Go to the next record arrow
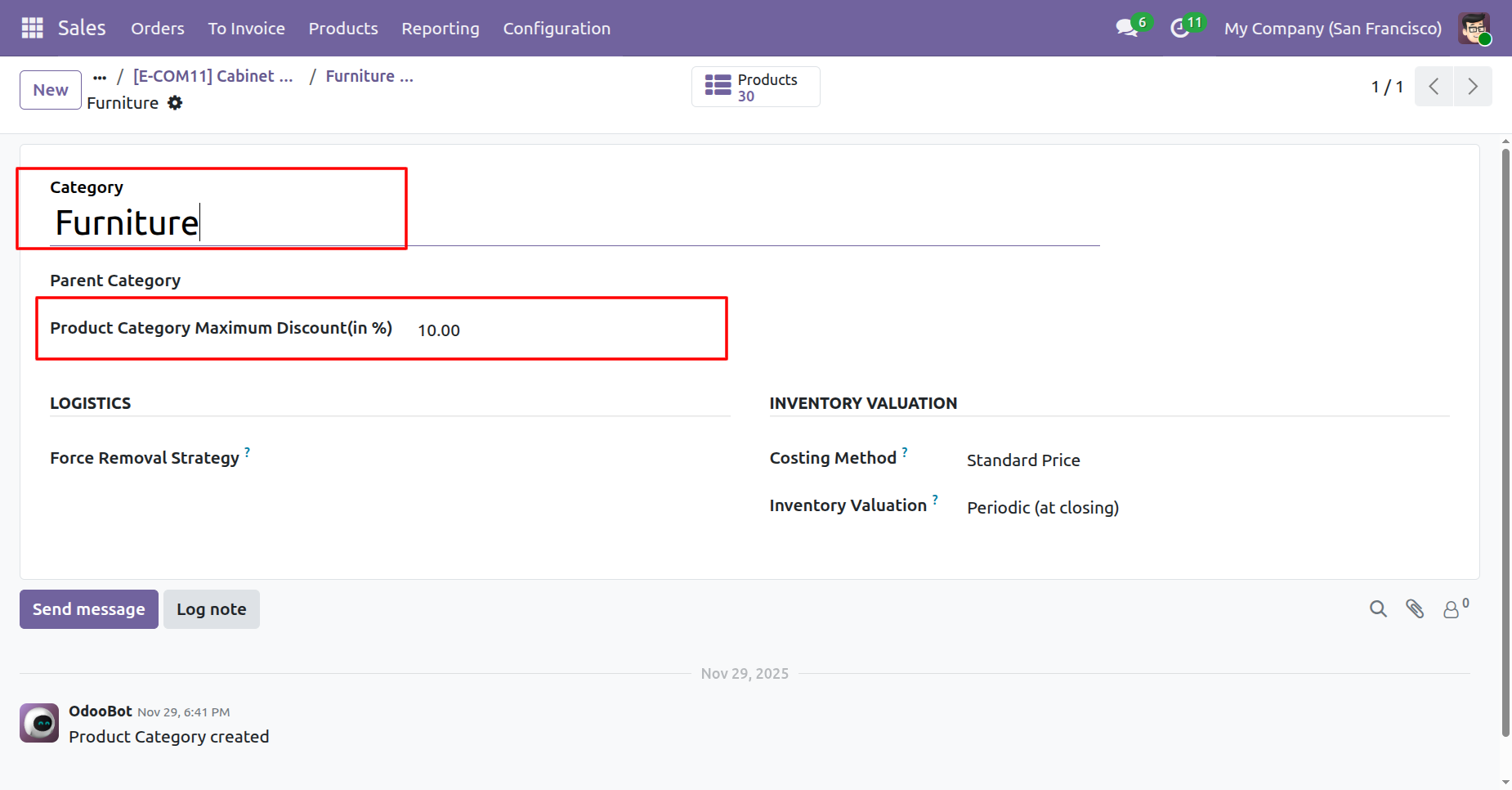 [x=1473, y=87]
